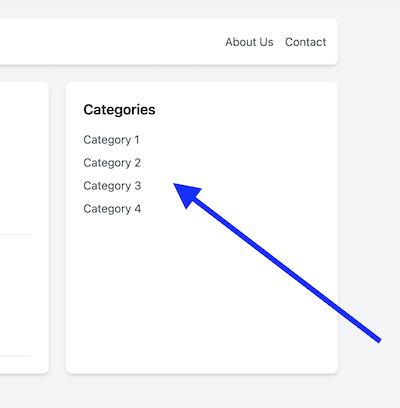The width and height of the screenshot is (400, 408).
Task: Click the middle of the blue arrow shaft
Action: pyautogui.click(x=285, y=268)
